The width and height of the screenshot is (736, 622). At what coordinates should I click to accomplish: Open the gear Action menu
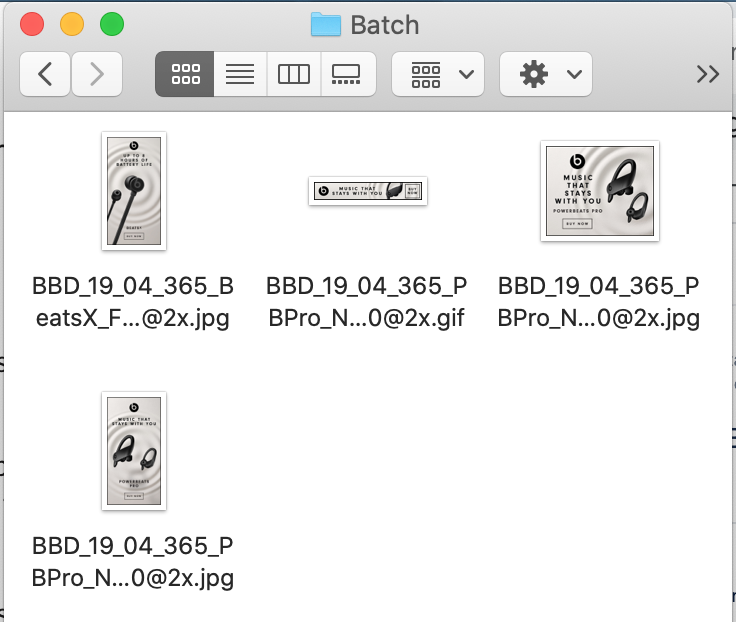point(546,74)
